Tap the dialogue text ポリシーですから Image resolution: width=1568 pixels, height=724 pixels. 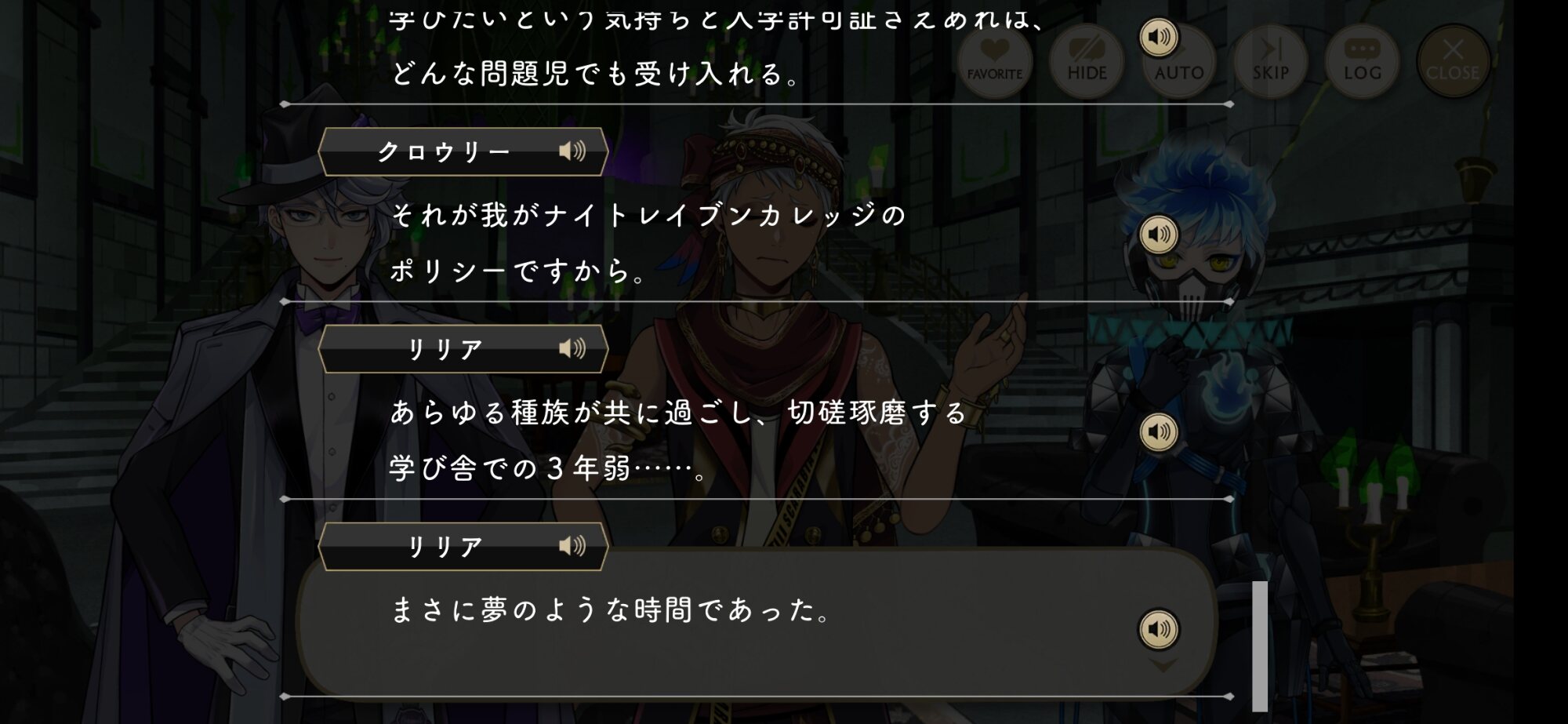pyautogui.click(x=517, y=271)
